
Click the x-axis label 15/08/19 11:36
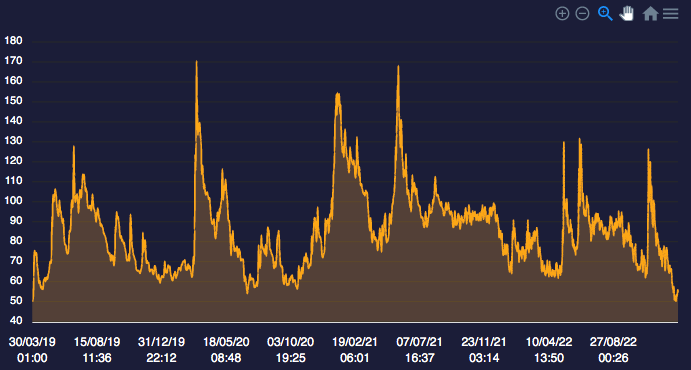click(97, 350)
